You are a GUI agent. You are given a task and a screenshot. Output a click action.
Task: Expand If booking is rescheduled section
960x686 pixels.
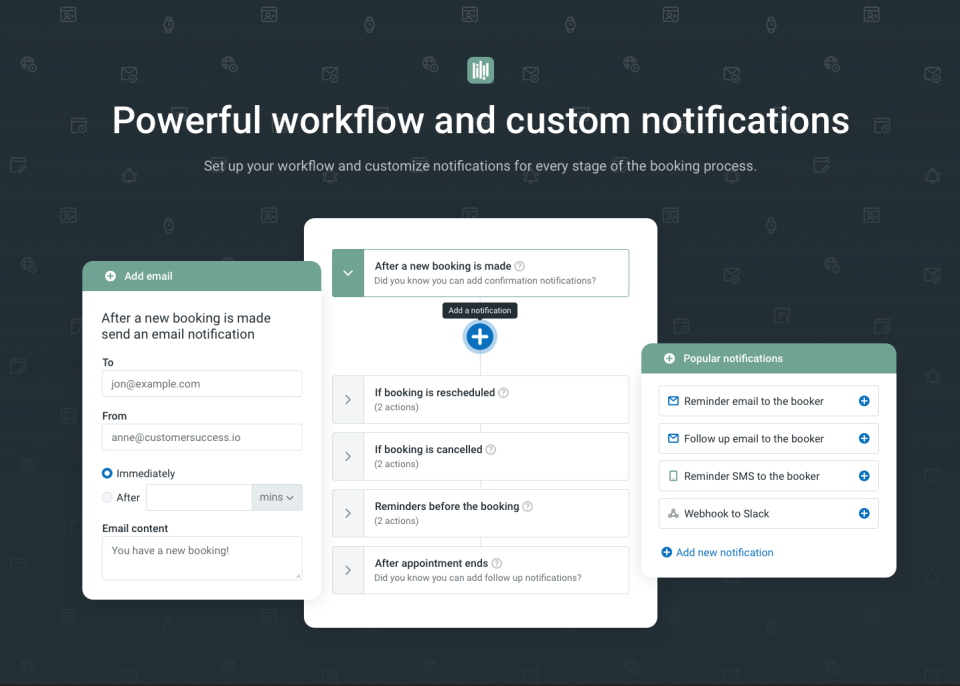tap(348, 400)
